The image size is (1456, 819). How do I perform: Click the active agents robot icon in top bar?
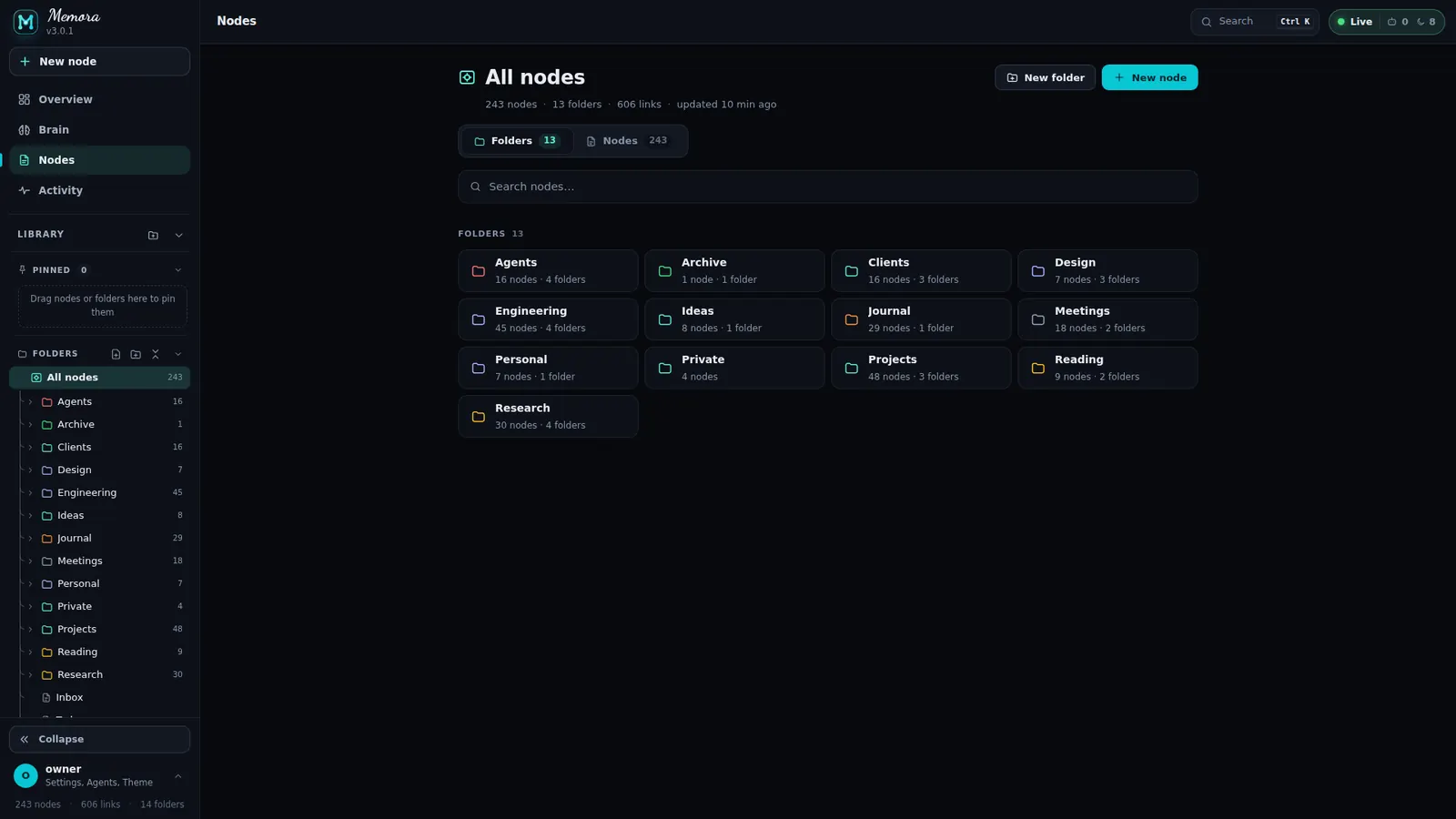[1391, 22]
